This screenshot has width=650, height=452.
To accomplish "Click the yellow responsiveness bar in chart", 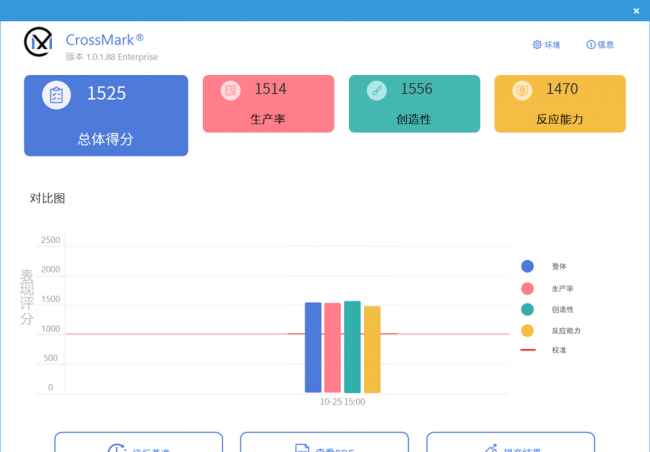I will [x=372, y=350].
